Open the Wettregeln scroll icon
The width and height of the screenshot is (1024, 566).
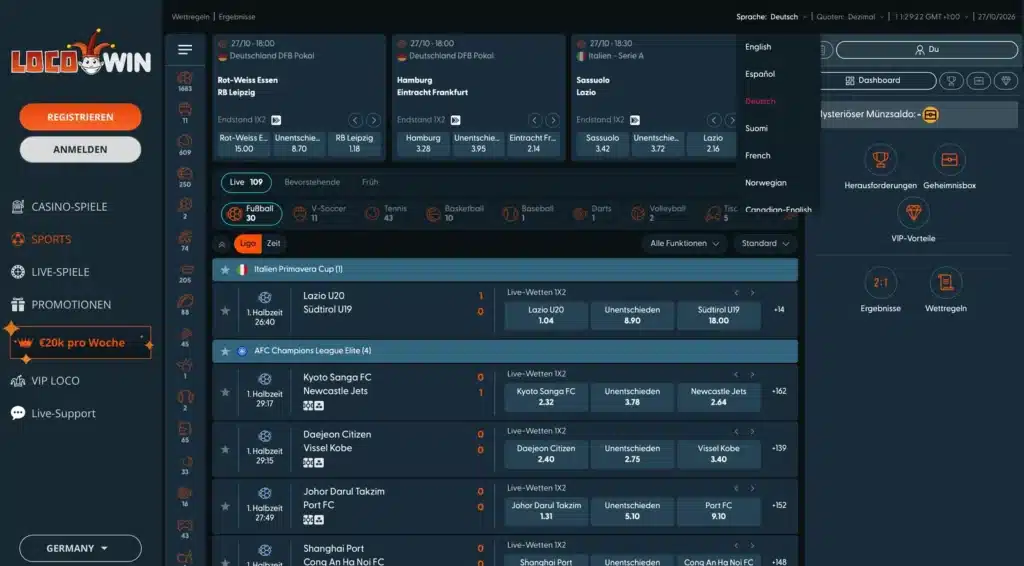945,283
